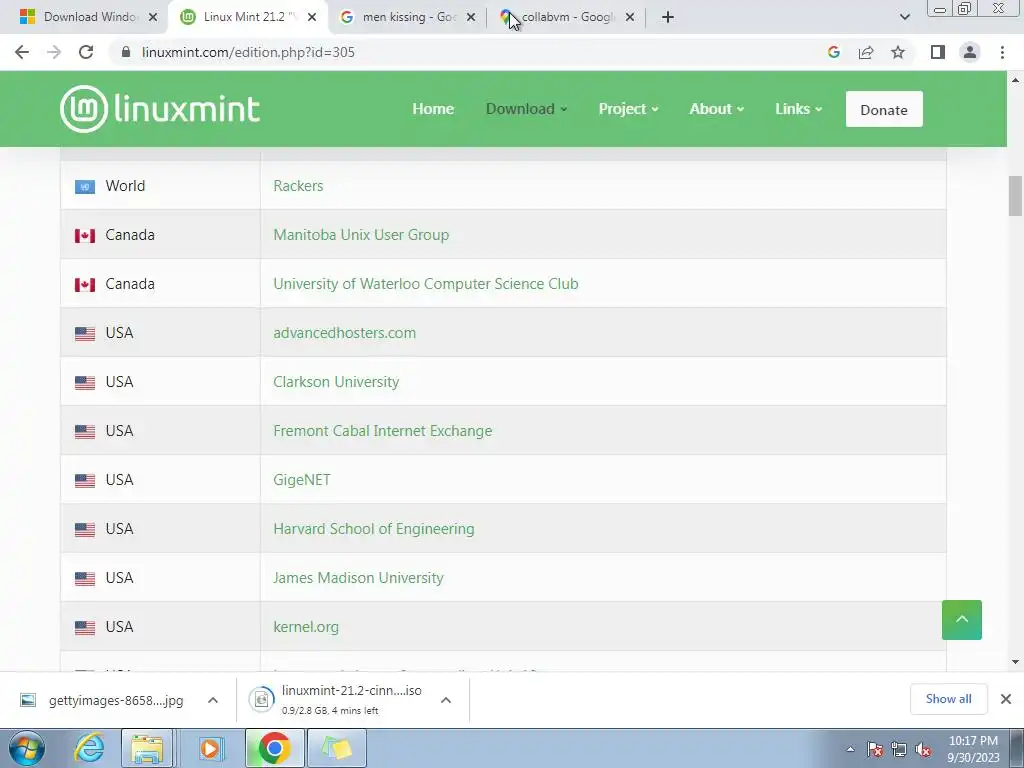
Task: Bookmark this page with the star icon
Action: 898,52
